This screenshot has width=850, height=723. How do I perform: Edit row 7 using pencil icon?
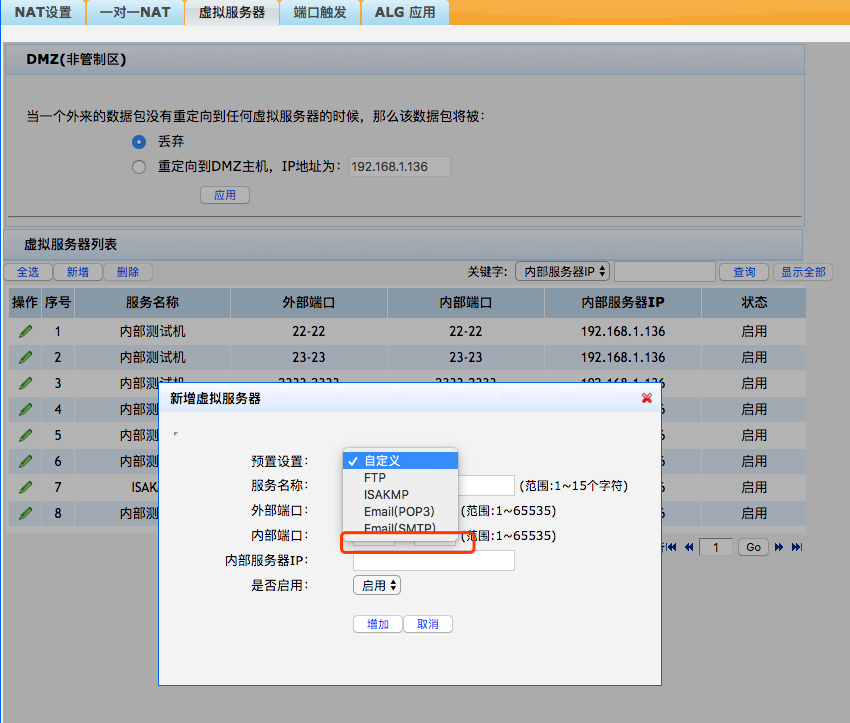25,487
